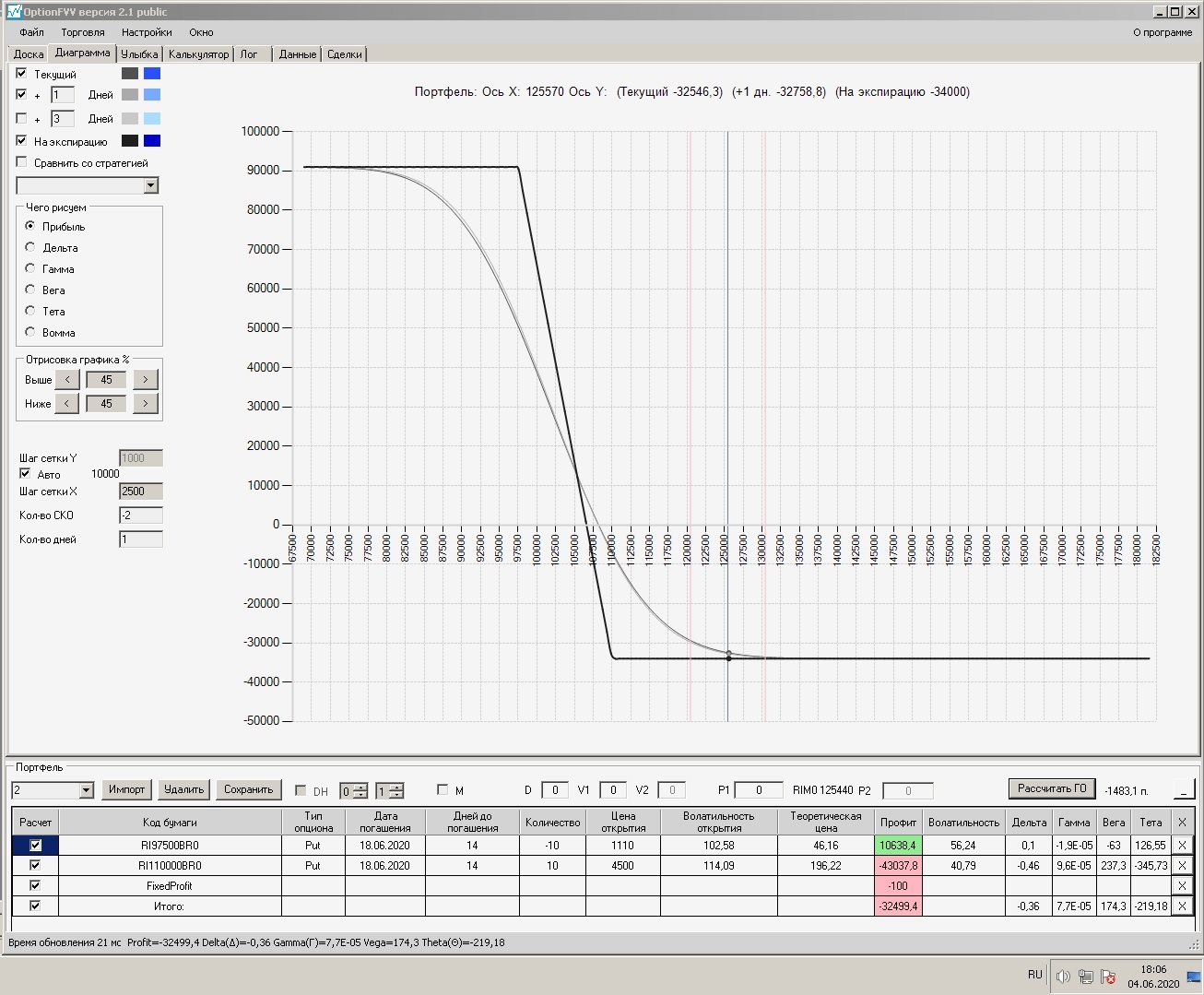This screenshot has height=995, width=1204.
Task: Open the strategy comparison dropdown
Action: click(x=151, y=186)
